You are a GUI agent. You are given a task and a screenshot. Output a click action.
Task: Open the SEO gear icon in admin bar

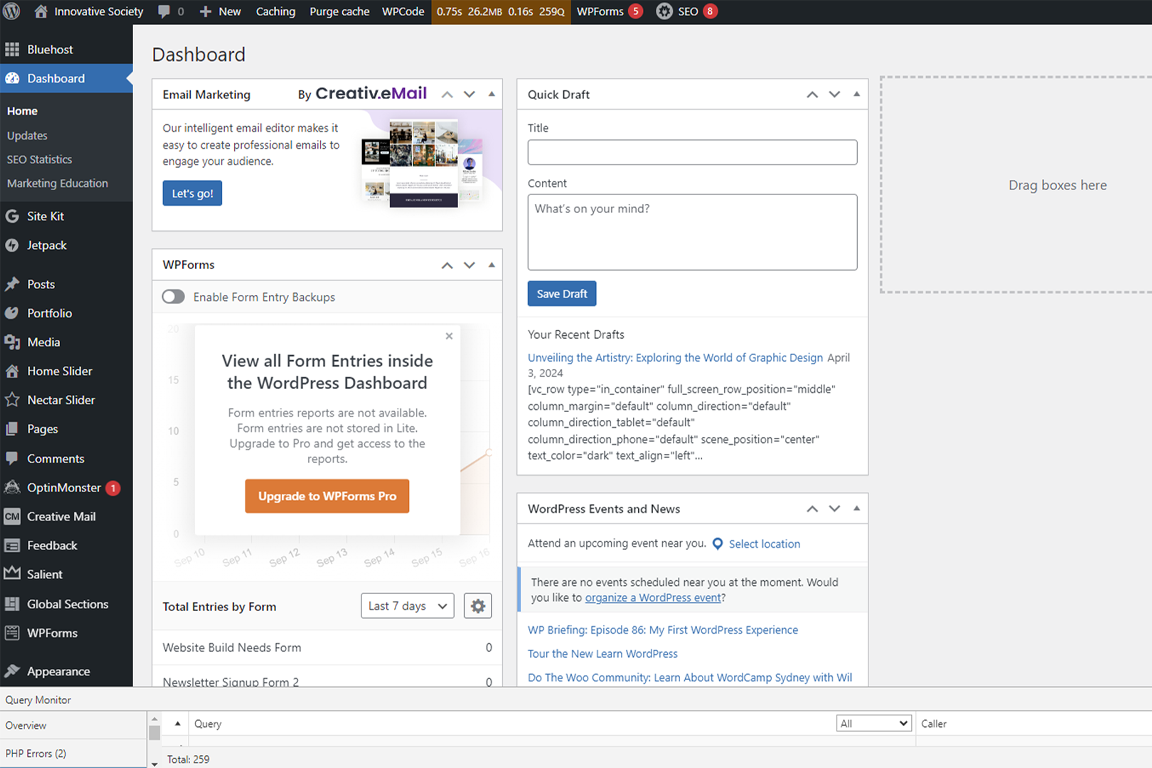pos(664,12)
